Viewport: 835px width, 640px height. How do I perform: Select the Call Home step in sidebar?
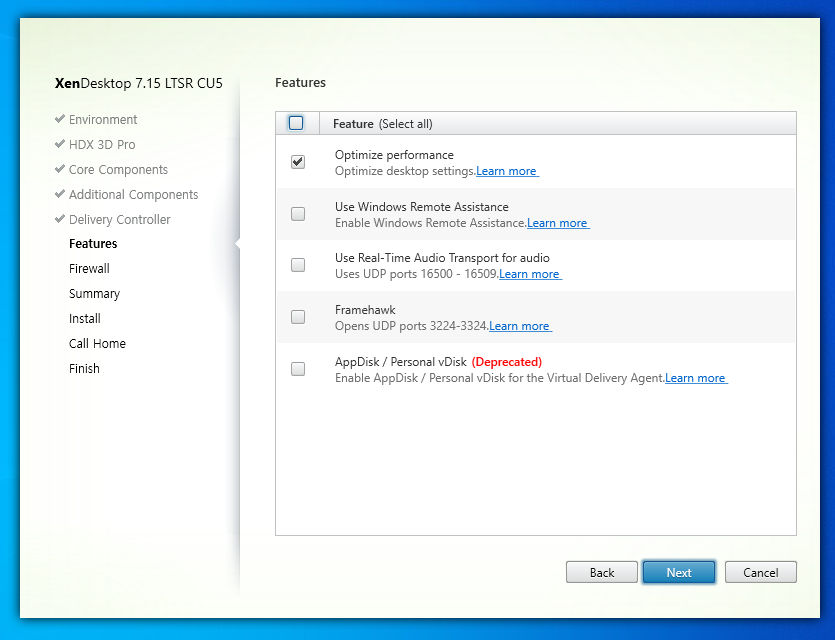point(97,343)
